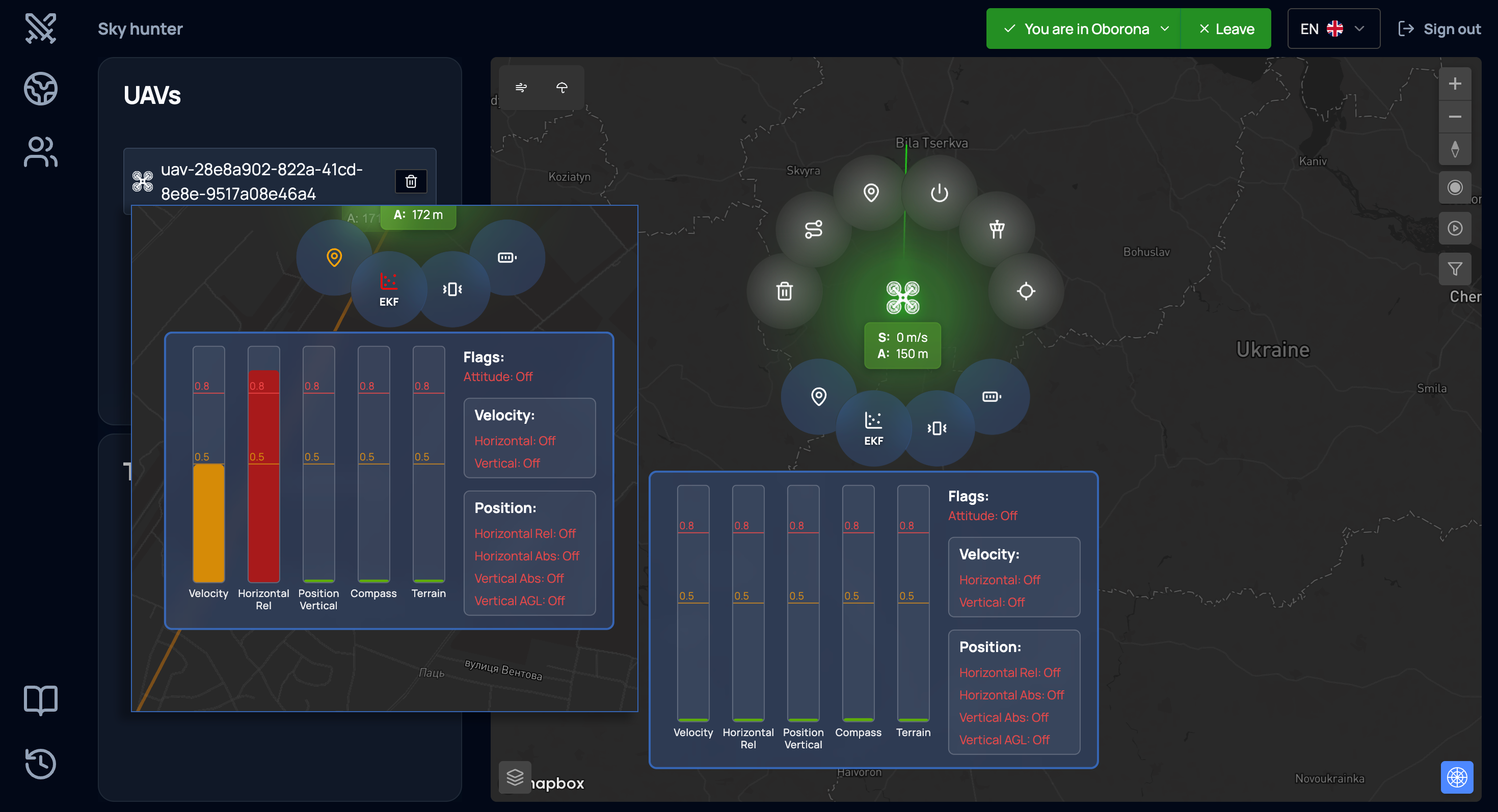The image size is (1498, 812).
Task: Click the crosshair target icon beside the drone
Action: pyautogui.click(x=1026, y=291)
